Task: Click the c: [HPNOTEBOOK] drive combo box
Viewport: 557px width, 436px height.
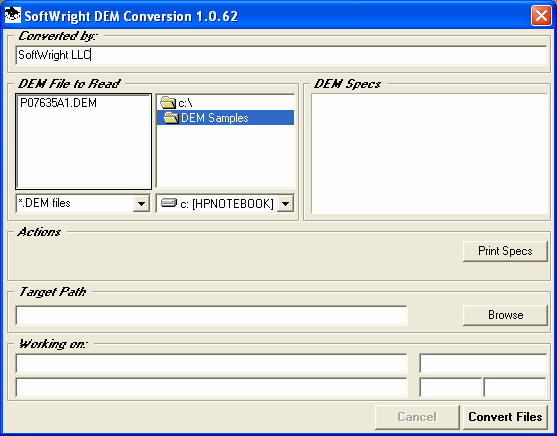Action: click(225, 203)
